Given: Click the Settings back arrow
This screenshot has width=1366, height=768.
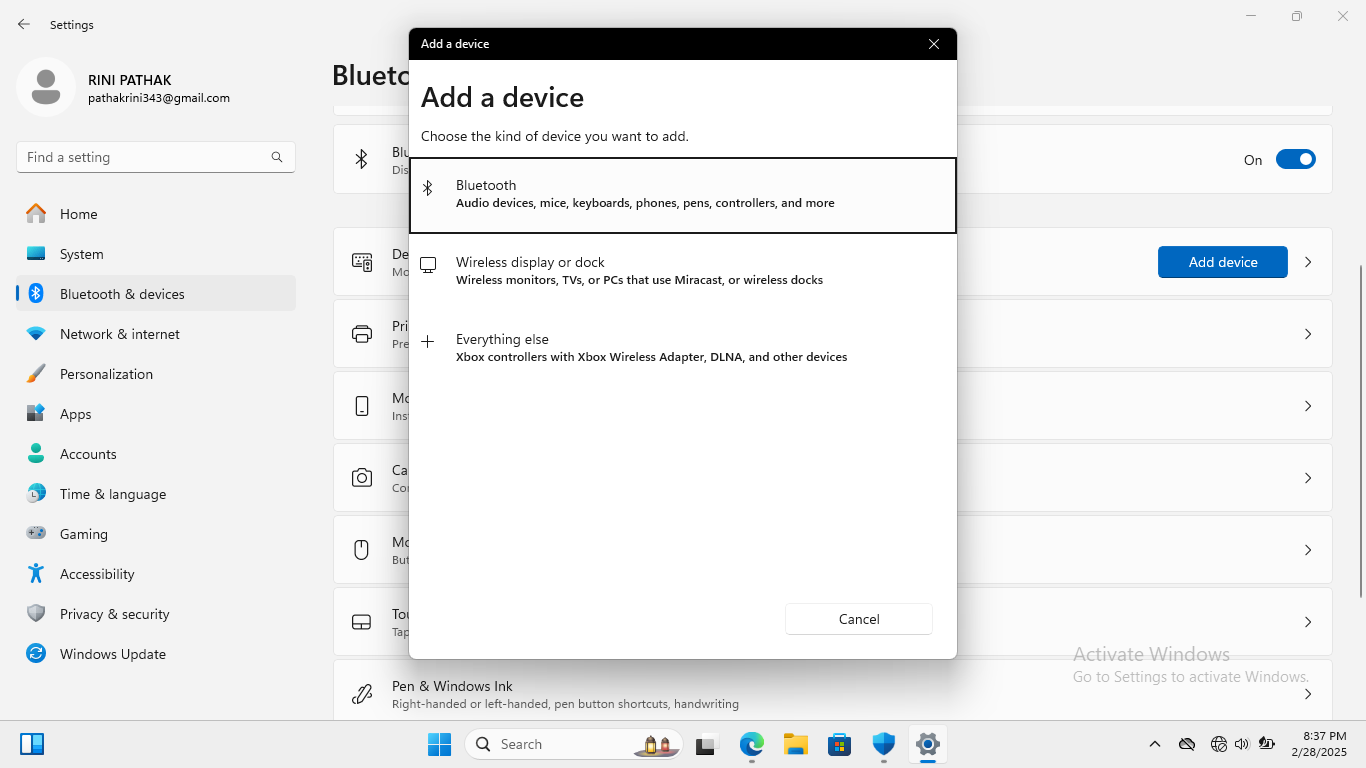Looking at the screenshot, I should [x=24, y=24].
